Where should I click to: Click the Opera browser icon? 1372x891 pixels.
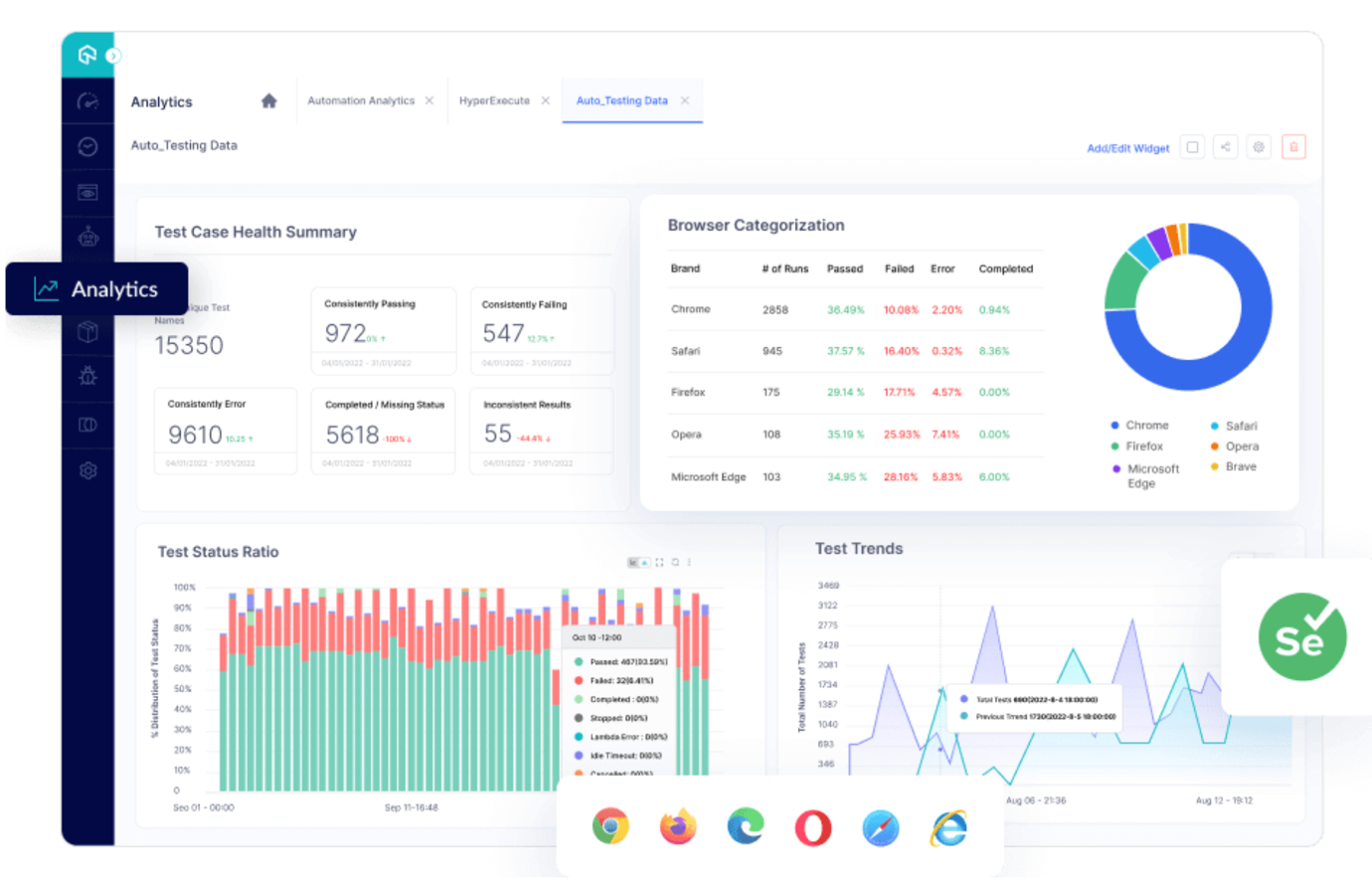click(x=813, y=826)
